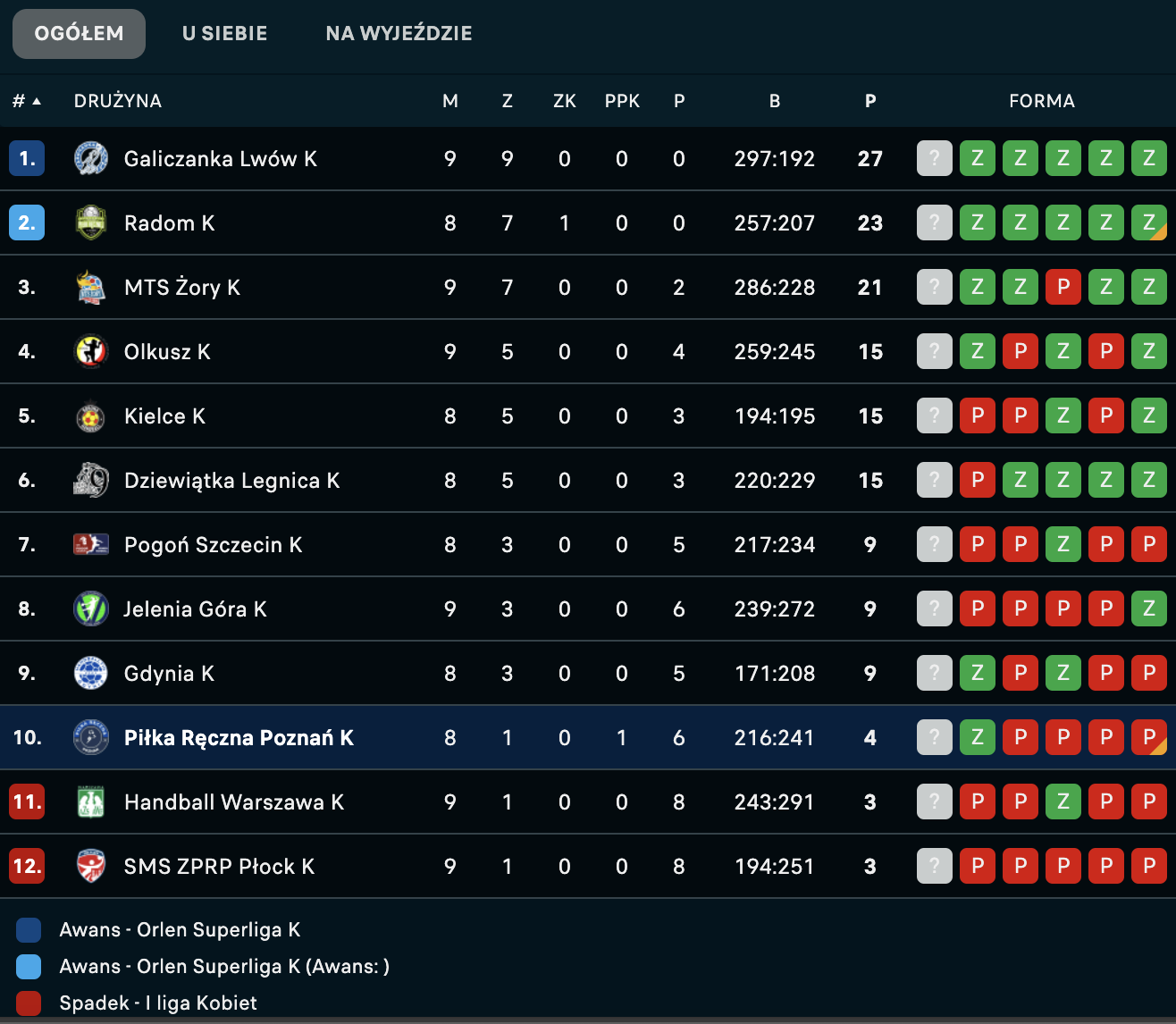This screenshot has height=1024, width=1176.
Task: Sort standings by bold P points header
Action: [x=870, y=101]
